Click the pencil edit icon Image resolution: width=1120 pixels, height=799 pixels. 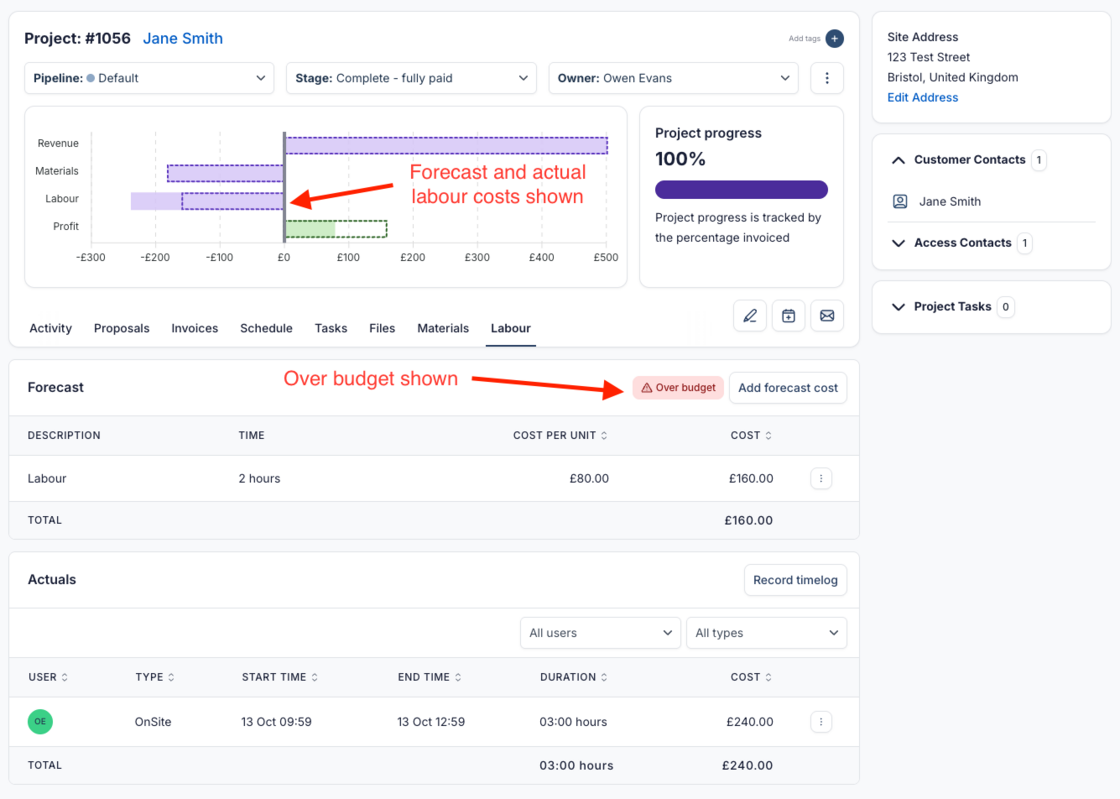tap(750, 316)
